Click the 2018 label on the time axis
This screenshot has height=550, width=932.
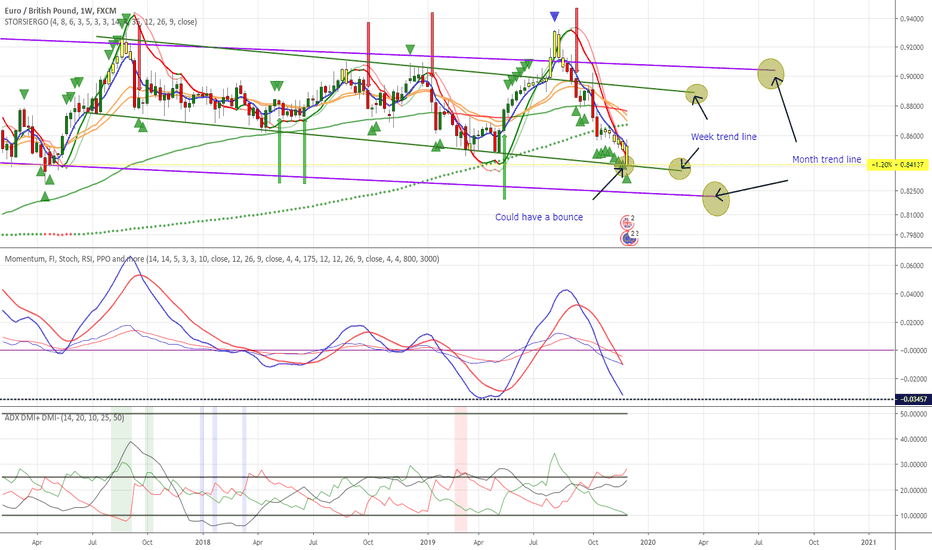coord(203,540)
